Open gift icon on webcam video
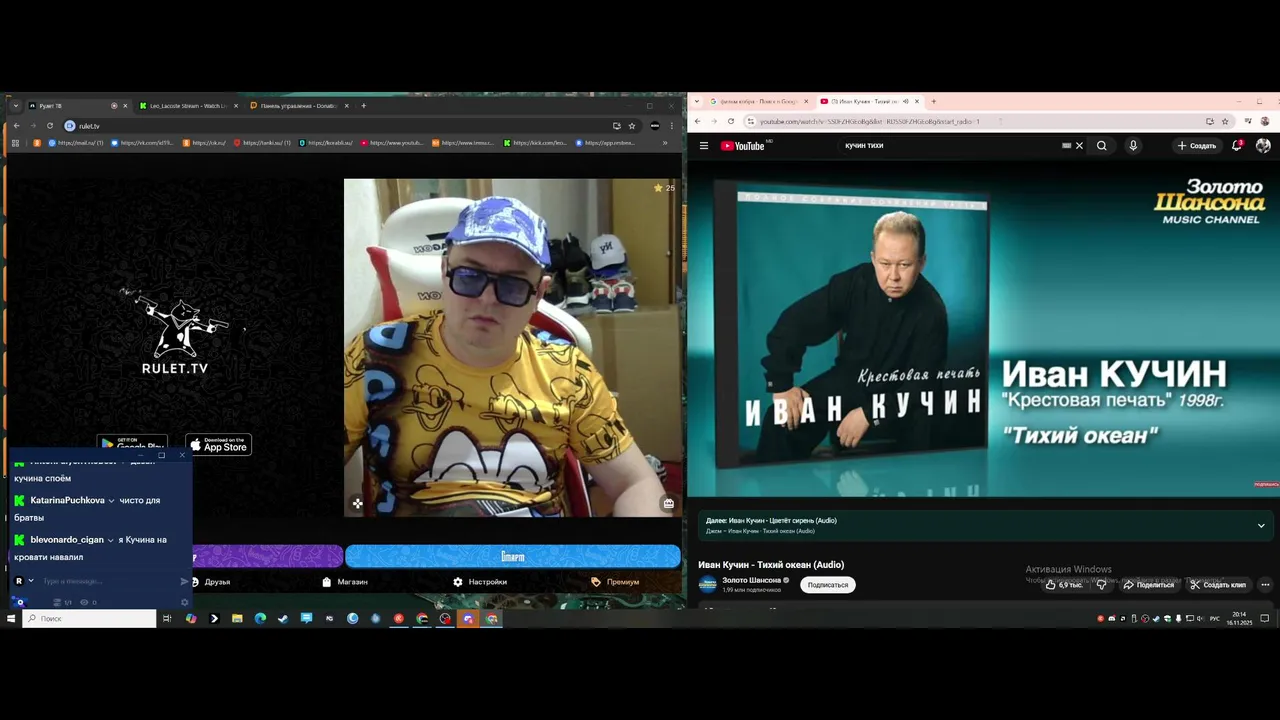 click(668, 504)
